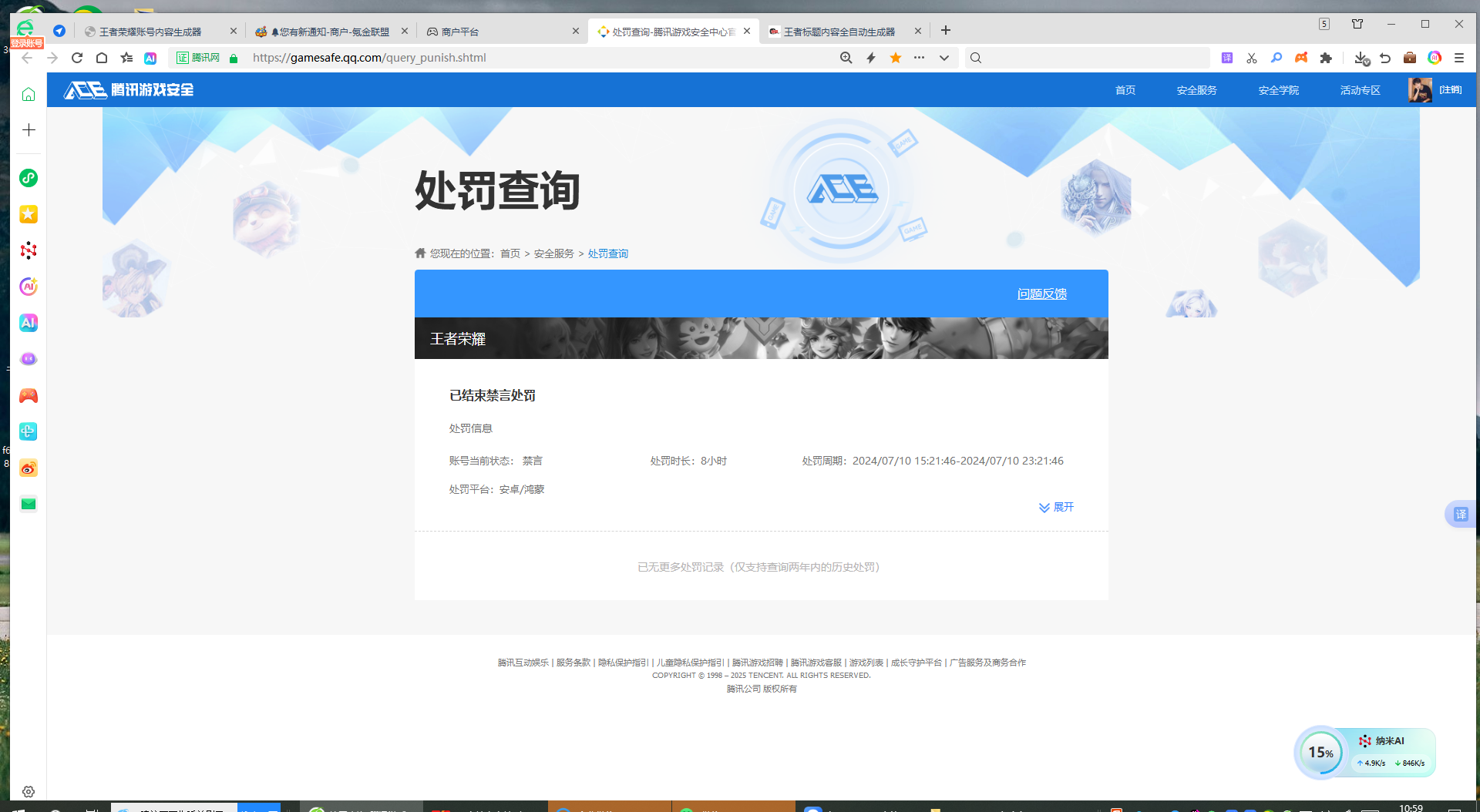
Task: Open the Weibo sidebar icon
Action: tap(29, 468)
